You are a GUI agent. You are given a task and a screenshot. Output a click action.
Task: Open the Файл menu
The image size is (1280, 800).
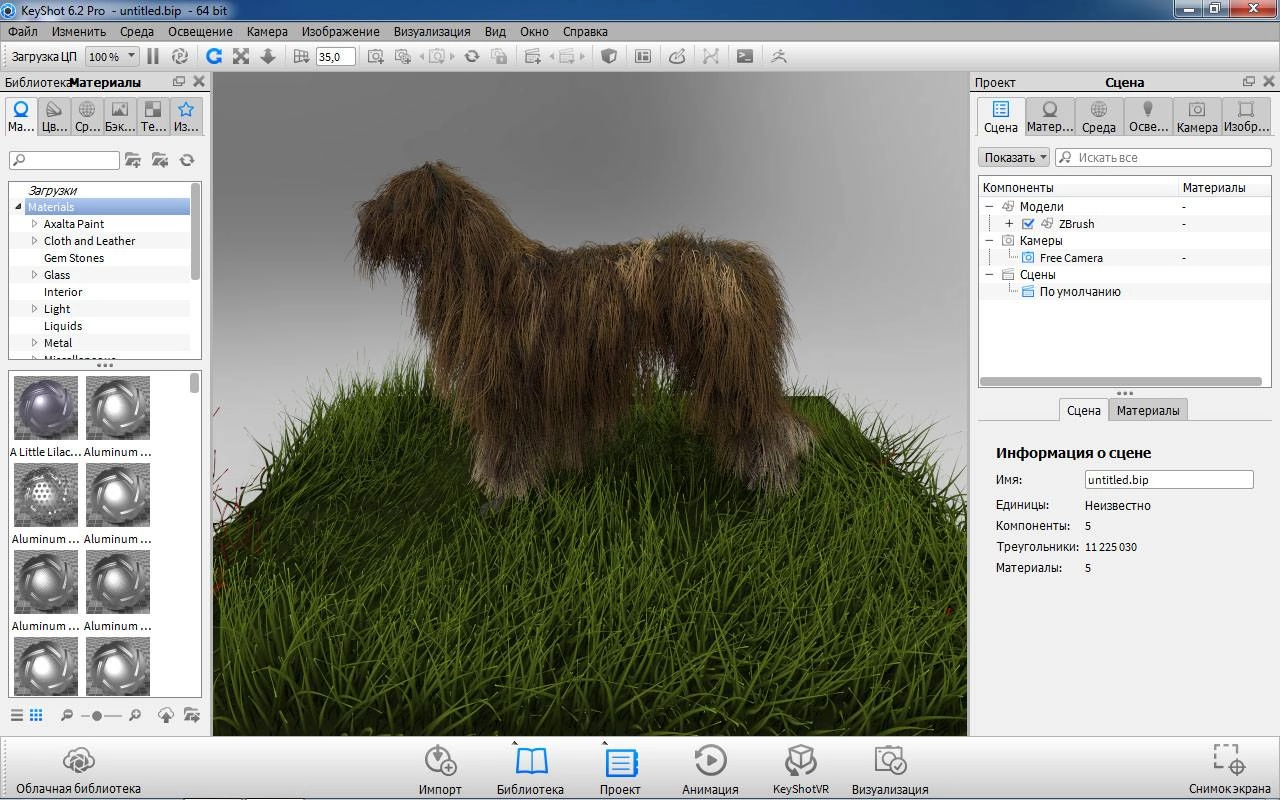click(x=22, y=31)
